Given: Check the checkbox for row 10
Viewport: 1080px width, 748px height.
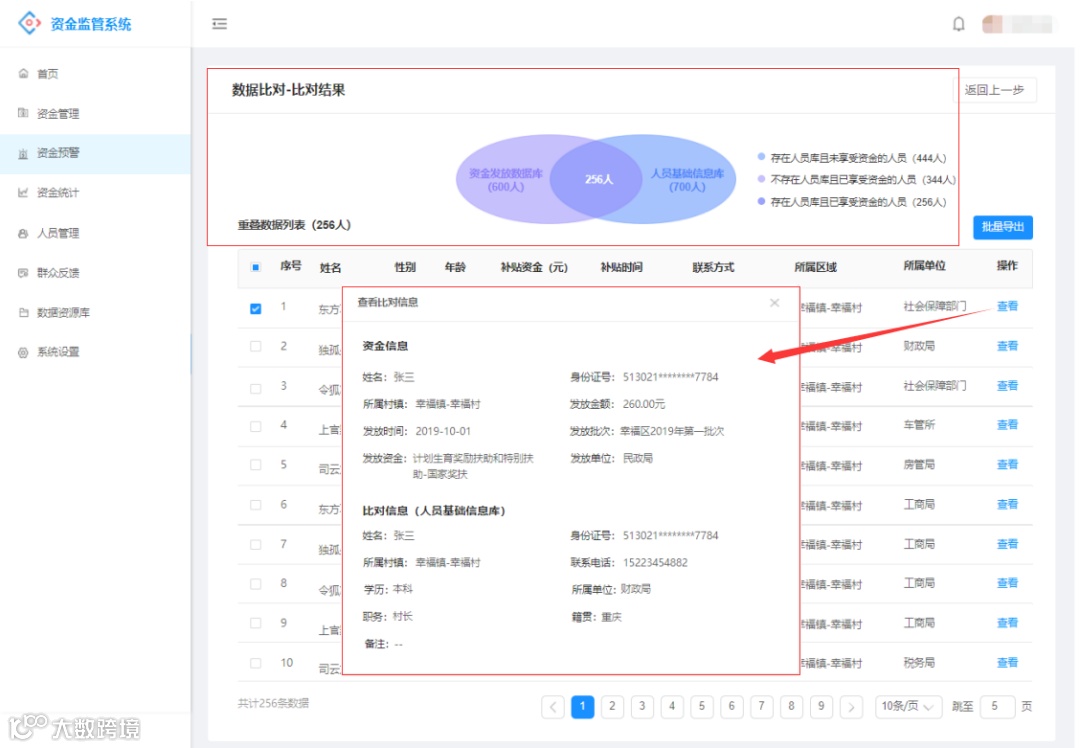Looking at the screenshot, I should point(256,663).
